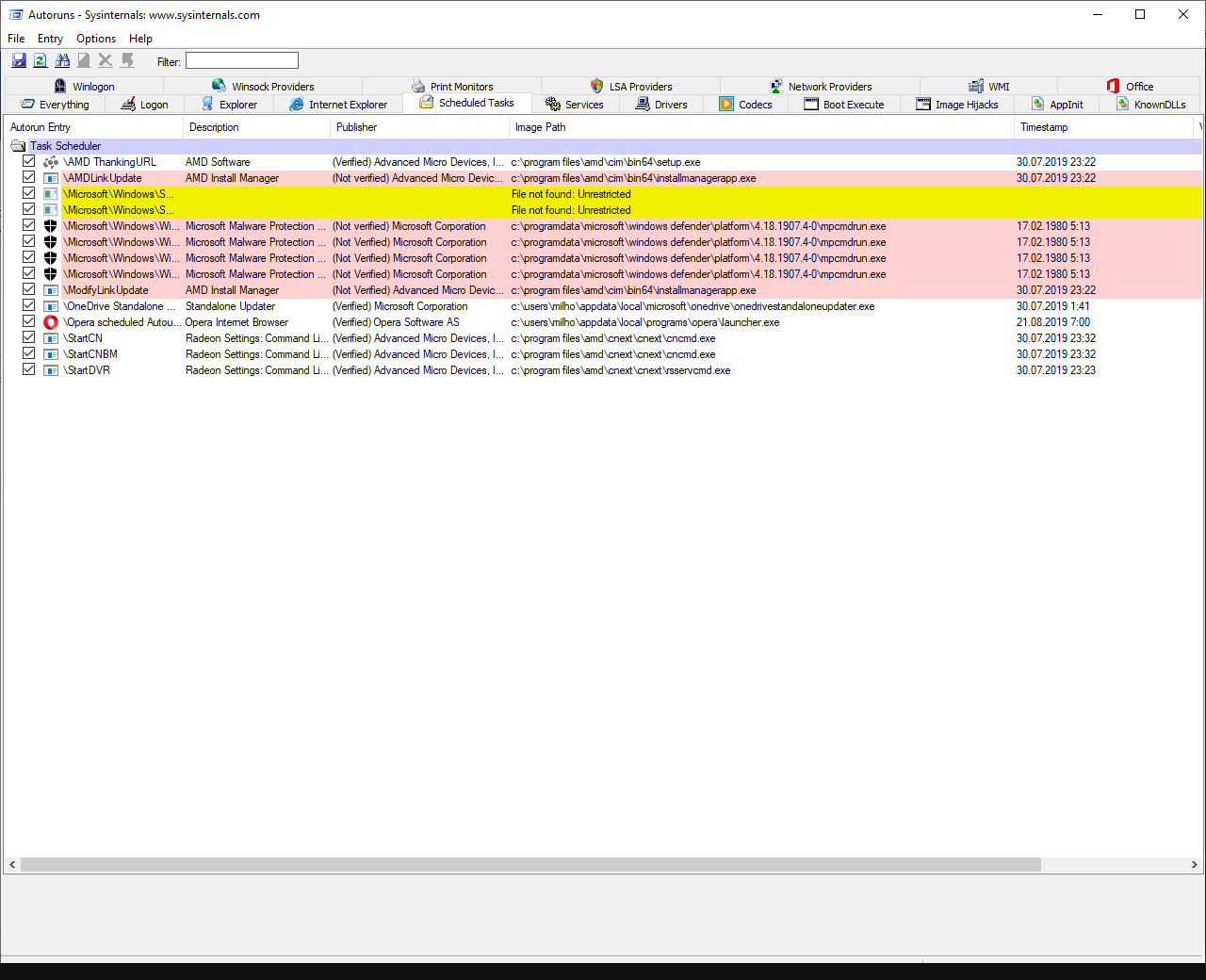Click the horizontal scrollbar thumb
Screen dimensions: 1206x980
point(530,864)
